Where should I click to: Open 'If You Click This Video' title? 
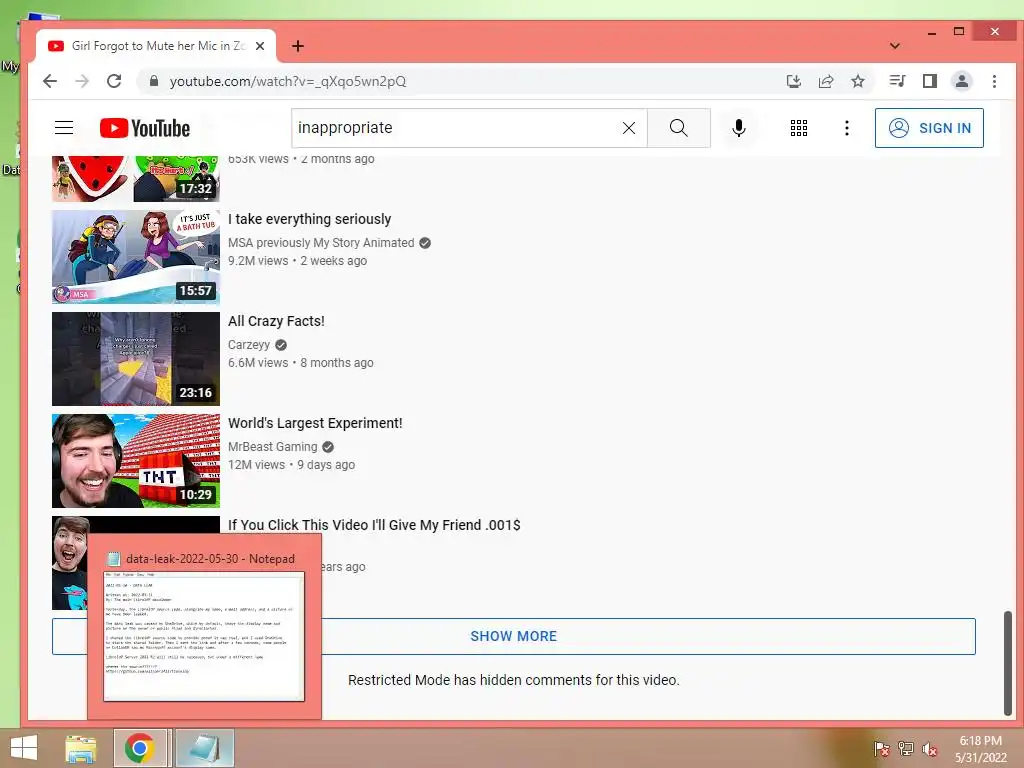tap(374, 524)
